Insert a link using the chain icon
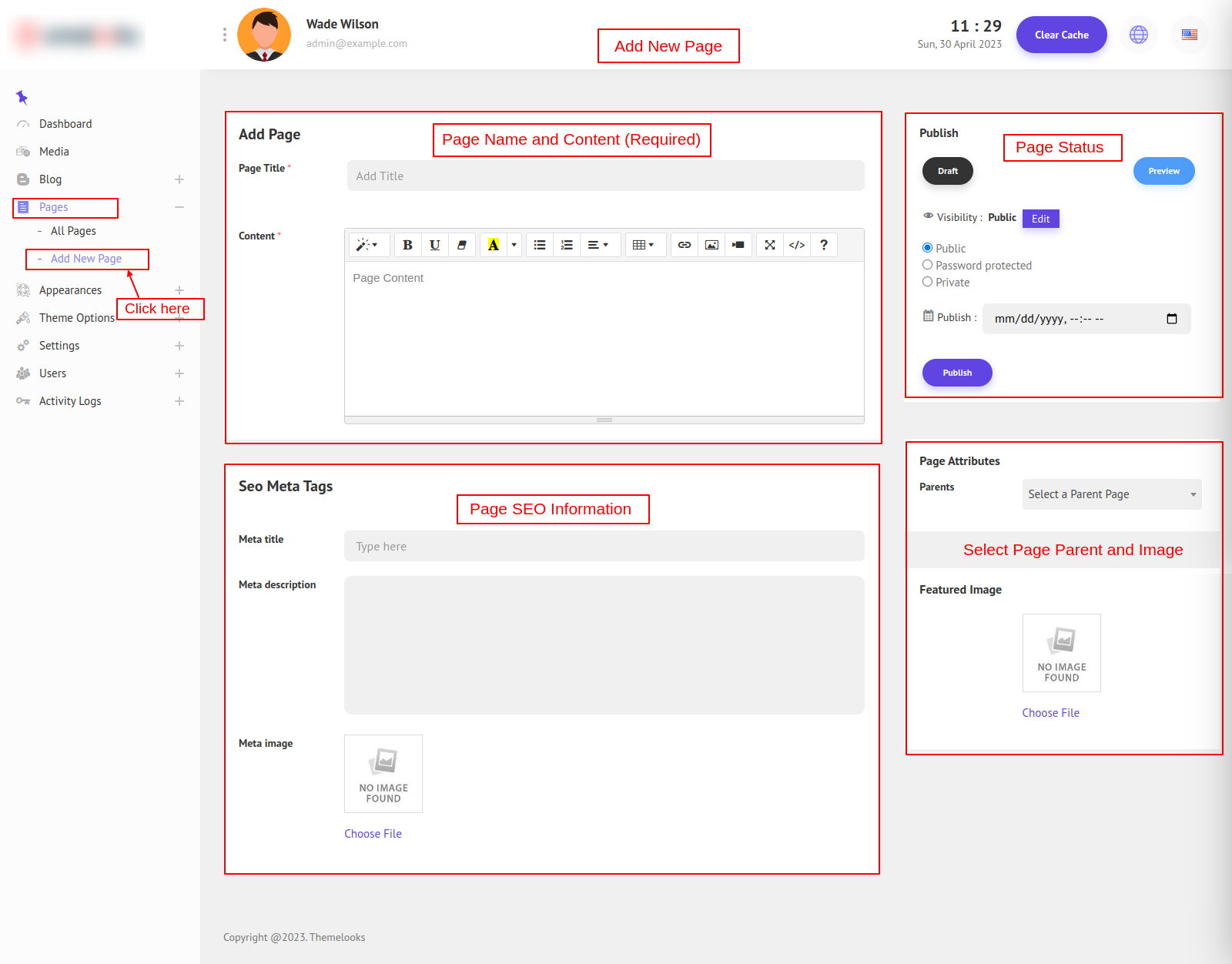Screen dimensions: 1232x964 (684, 245)
